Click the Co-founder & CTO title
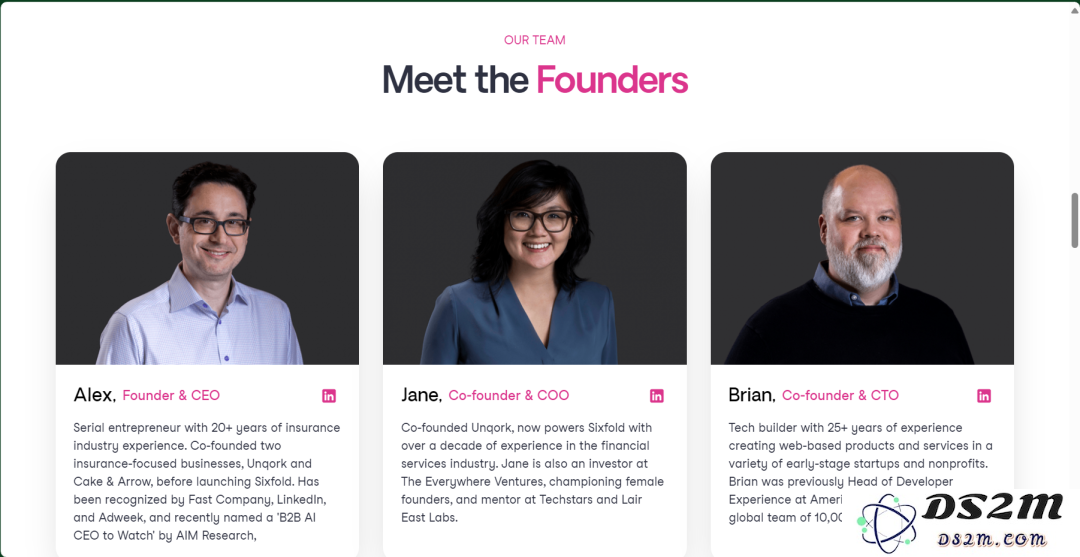1080x557 pixels. tap(840, 395)
